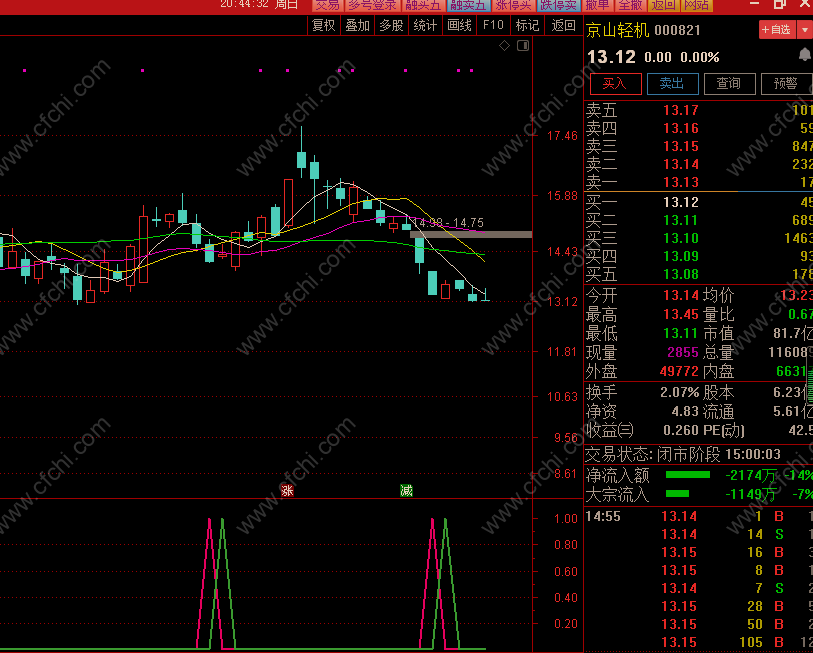Open the 网站 website link
Screen dimensions: 813x653
pyautogui.click(x=697, y=5)
